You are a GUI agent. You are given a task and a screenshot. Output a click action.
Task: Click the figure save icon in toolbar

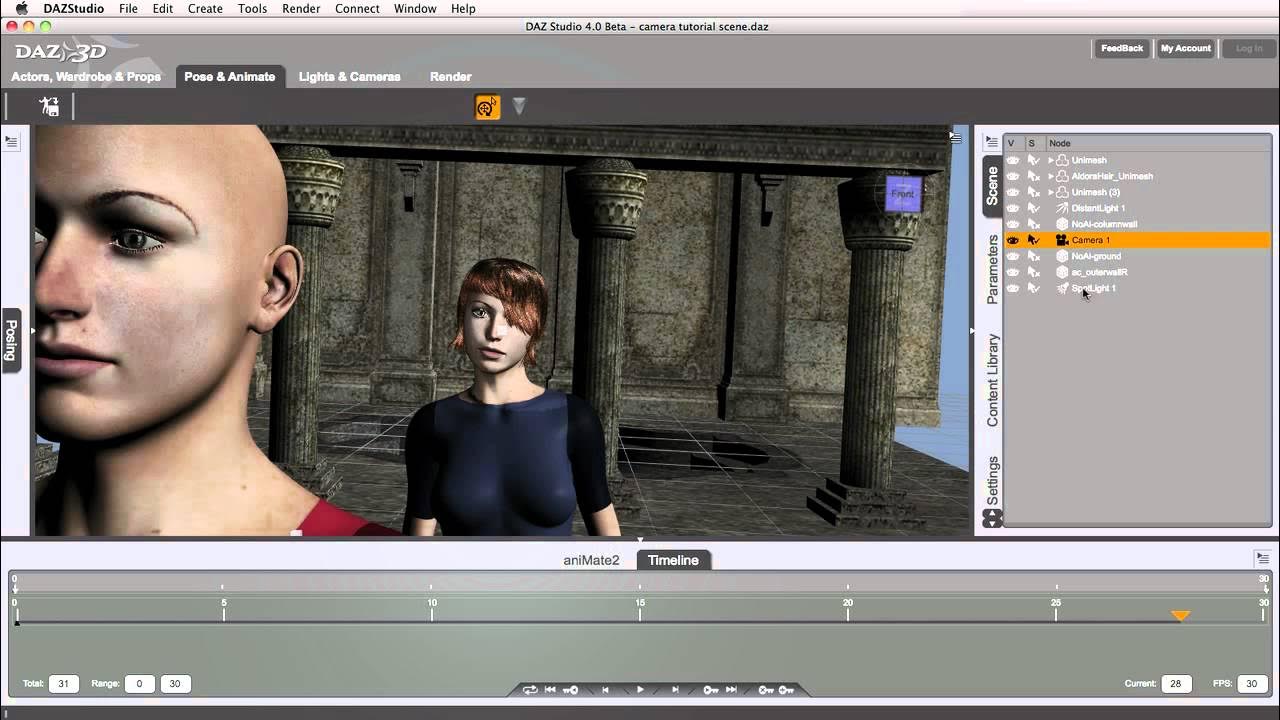point(49,106)
